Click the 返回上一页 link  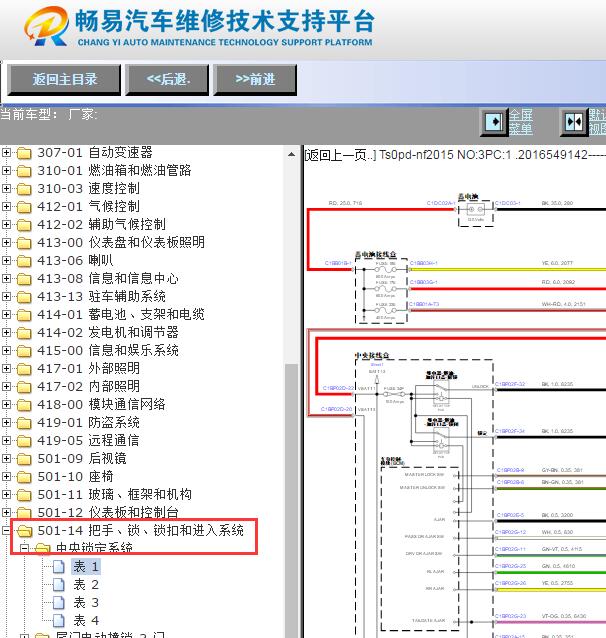click(341, 155)
